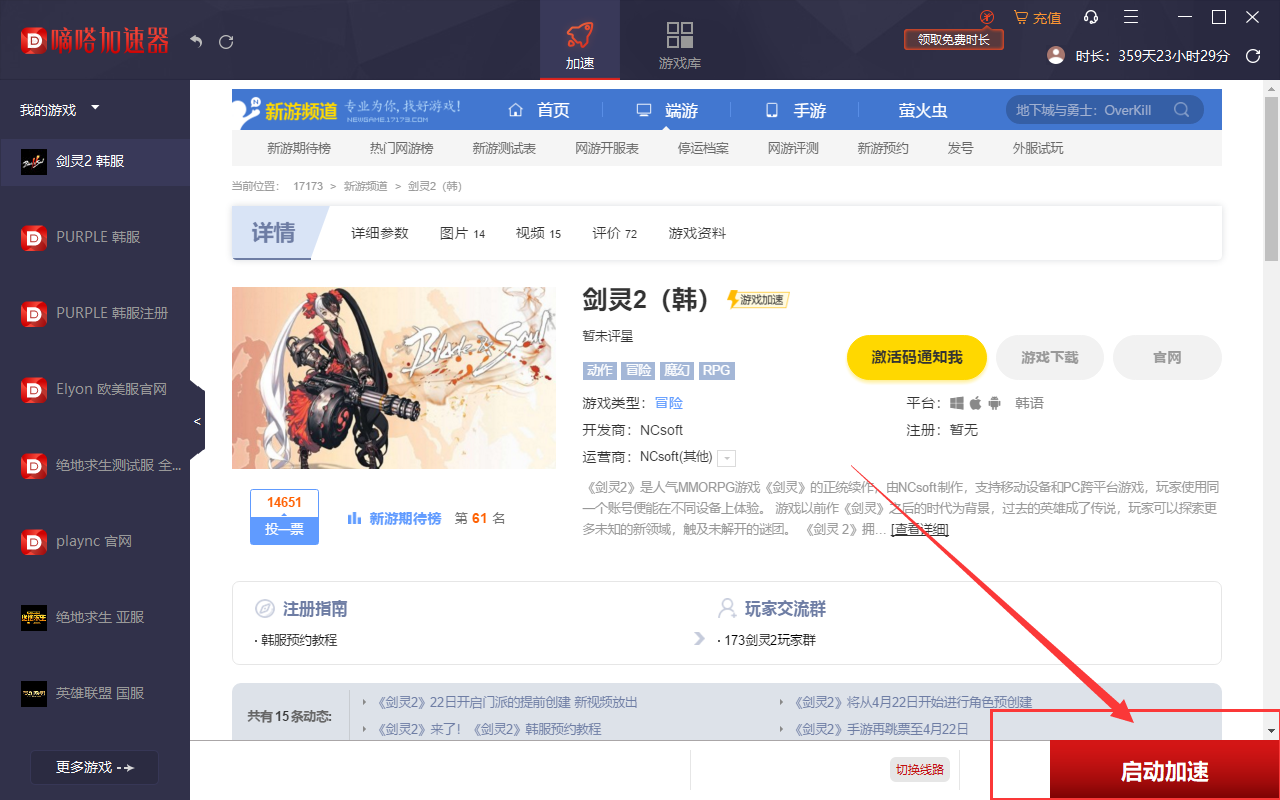Switch to 游戏资料 tab
Image resolution: width=1280 pixels, height=800 pixels.
pos(697,233)
